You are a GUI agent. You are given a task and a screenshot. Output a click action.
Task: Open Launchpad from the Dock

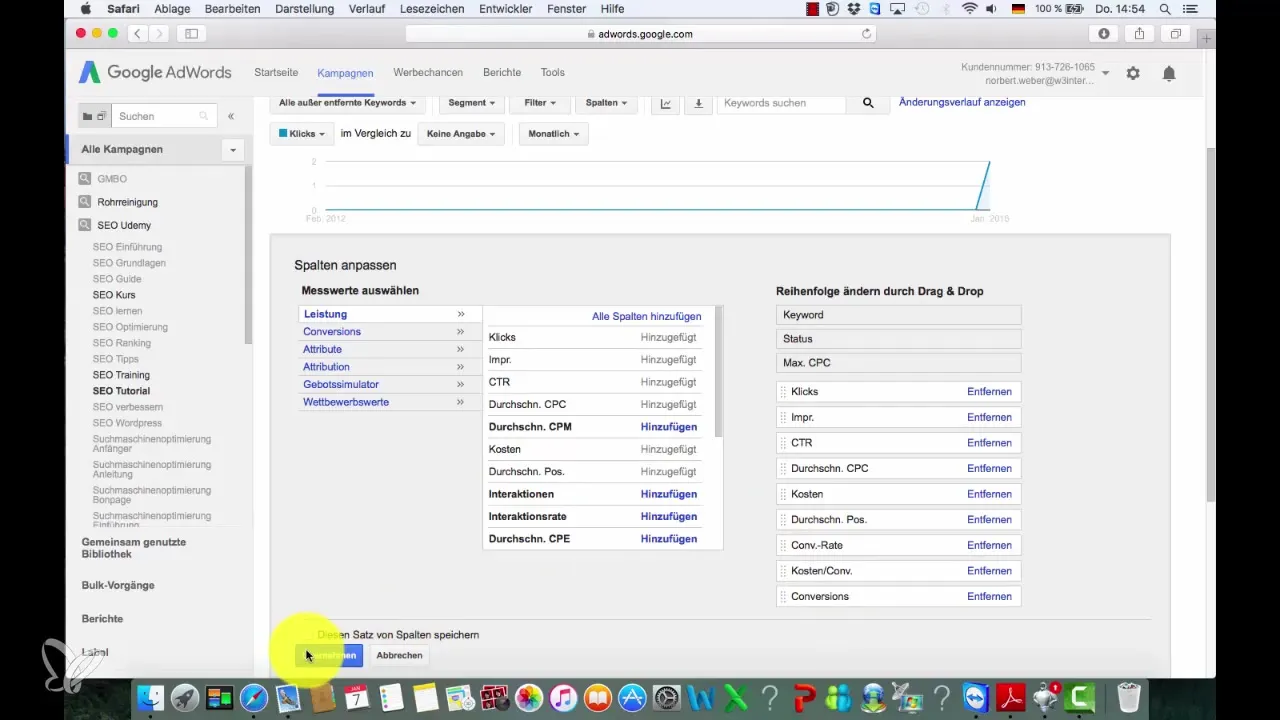(x=185, y=697)
